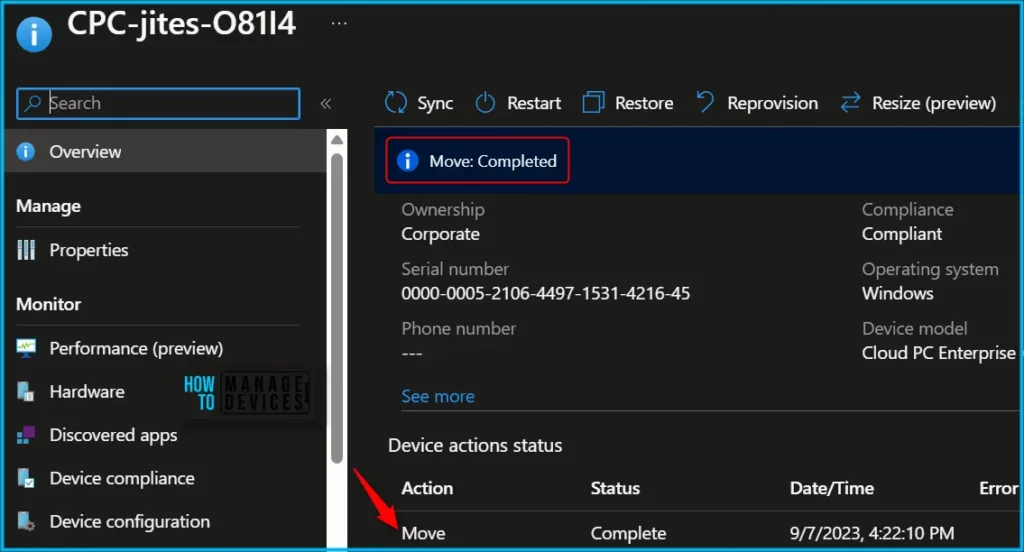Click the Reprovision button label
This screenshot has height=552, width=1024.
(x=773, y=103)
